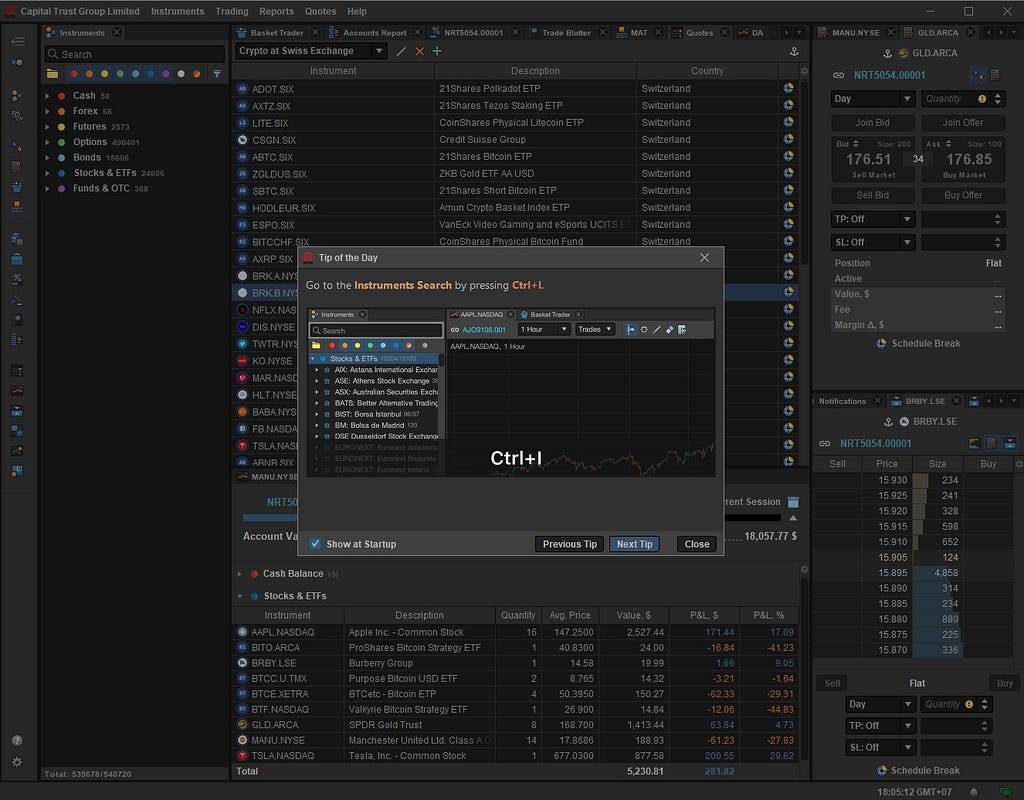The width and height of the screenshot is (1024, 800).
Task: Expand Forex category in Instruments tree
Action: click(x=47, y=112)
